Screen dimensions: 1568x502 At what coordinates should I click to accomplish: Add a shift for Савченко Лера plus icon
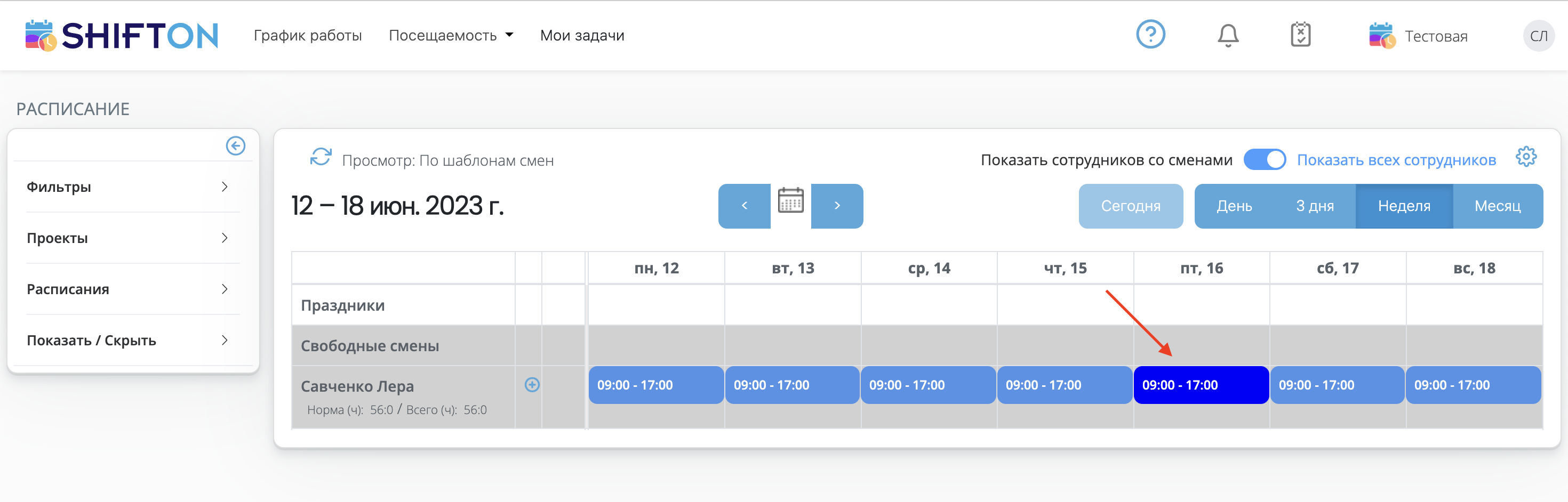532,385
